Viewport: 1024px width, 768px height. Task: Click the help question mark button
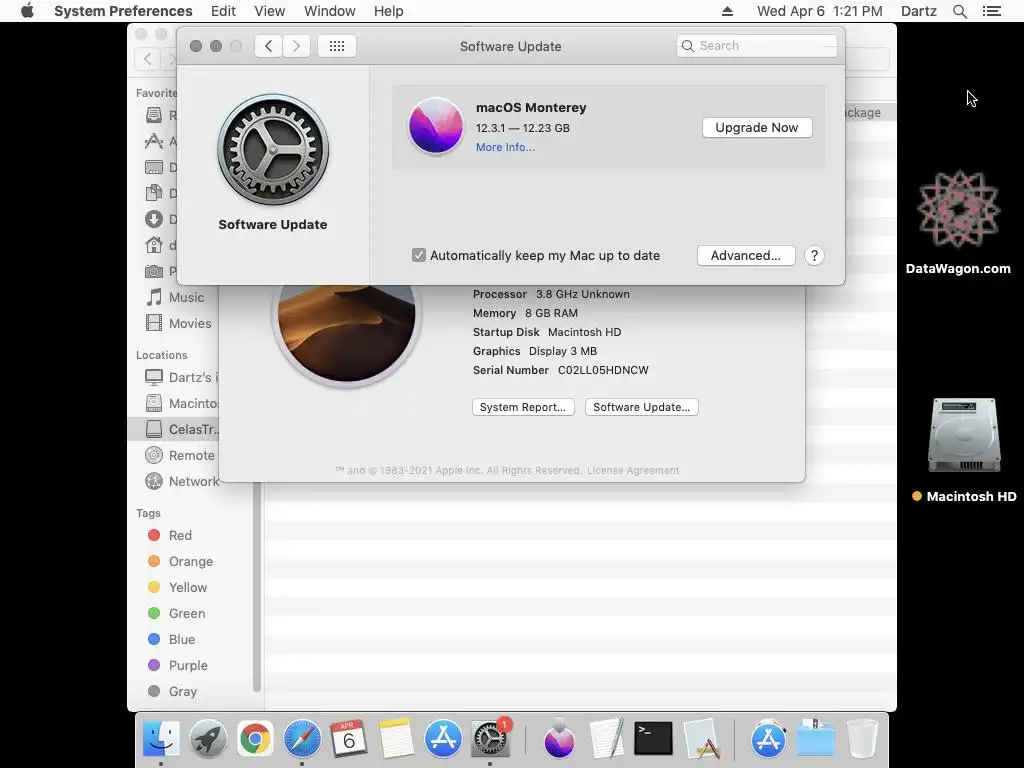(814, 255)
